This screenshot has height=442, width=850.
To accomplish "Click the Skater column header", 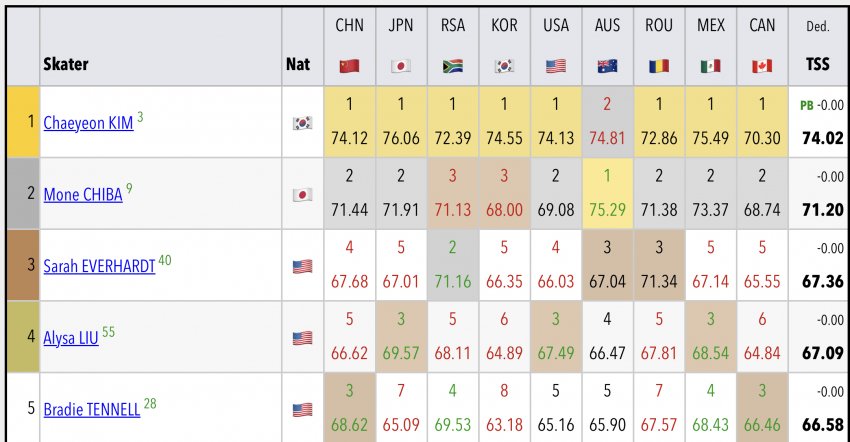I will 66,64.
